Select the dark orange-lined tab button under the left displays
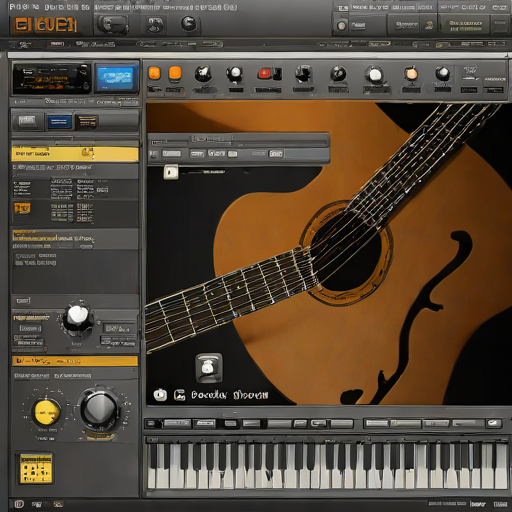The width and height of the screenshot is (512, 512). click(x=87, y=122)
